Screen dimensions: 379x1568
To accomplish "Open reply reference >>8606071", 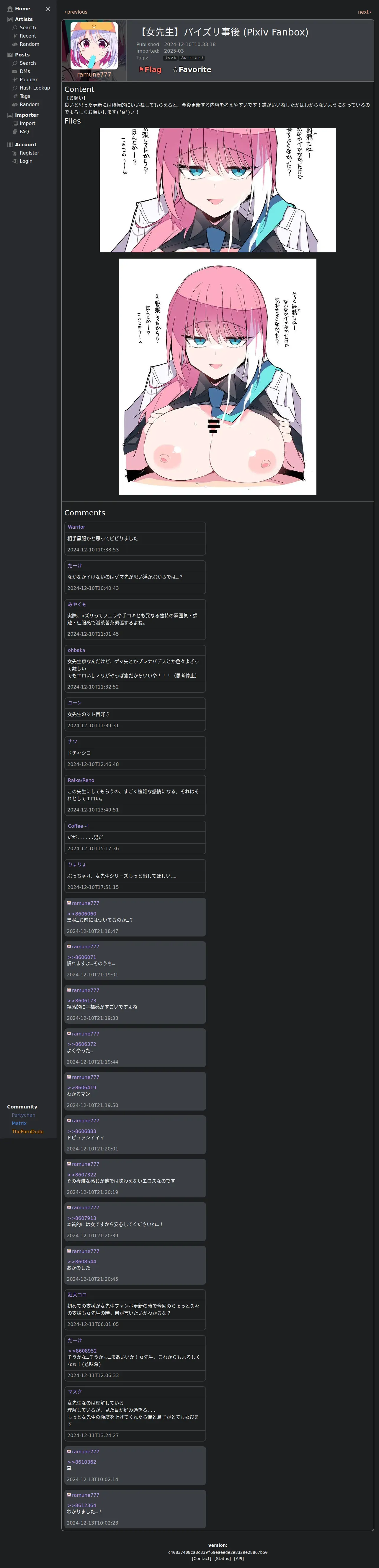I will 81,957.
